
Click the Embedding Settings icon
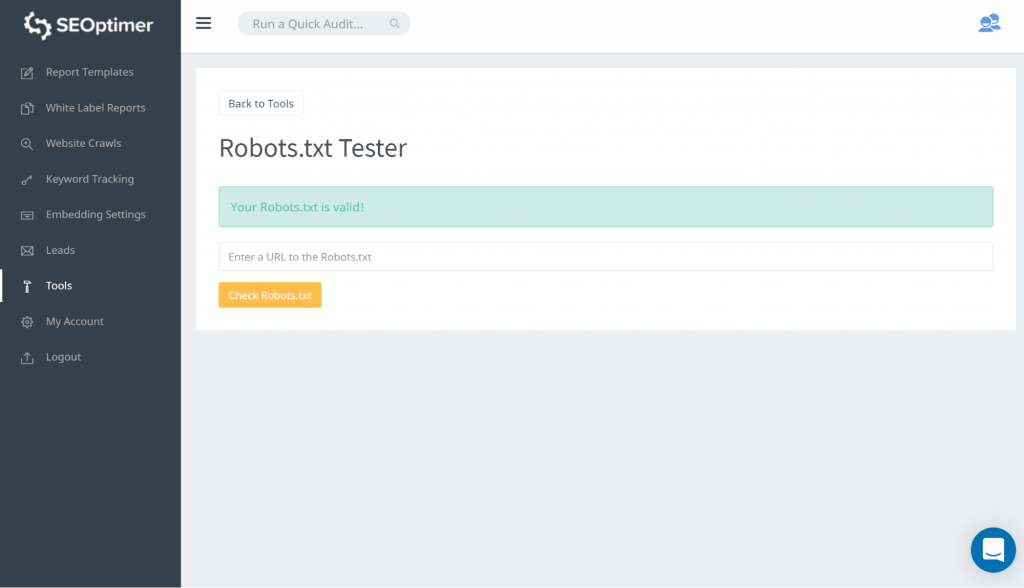click(27, 215)
